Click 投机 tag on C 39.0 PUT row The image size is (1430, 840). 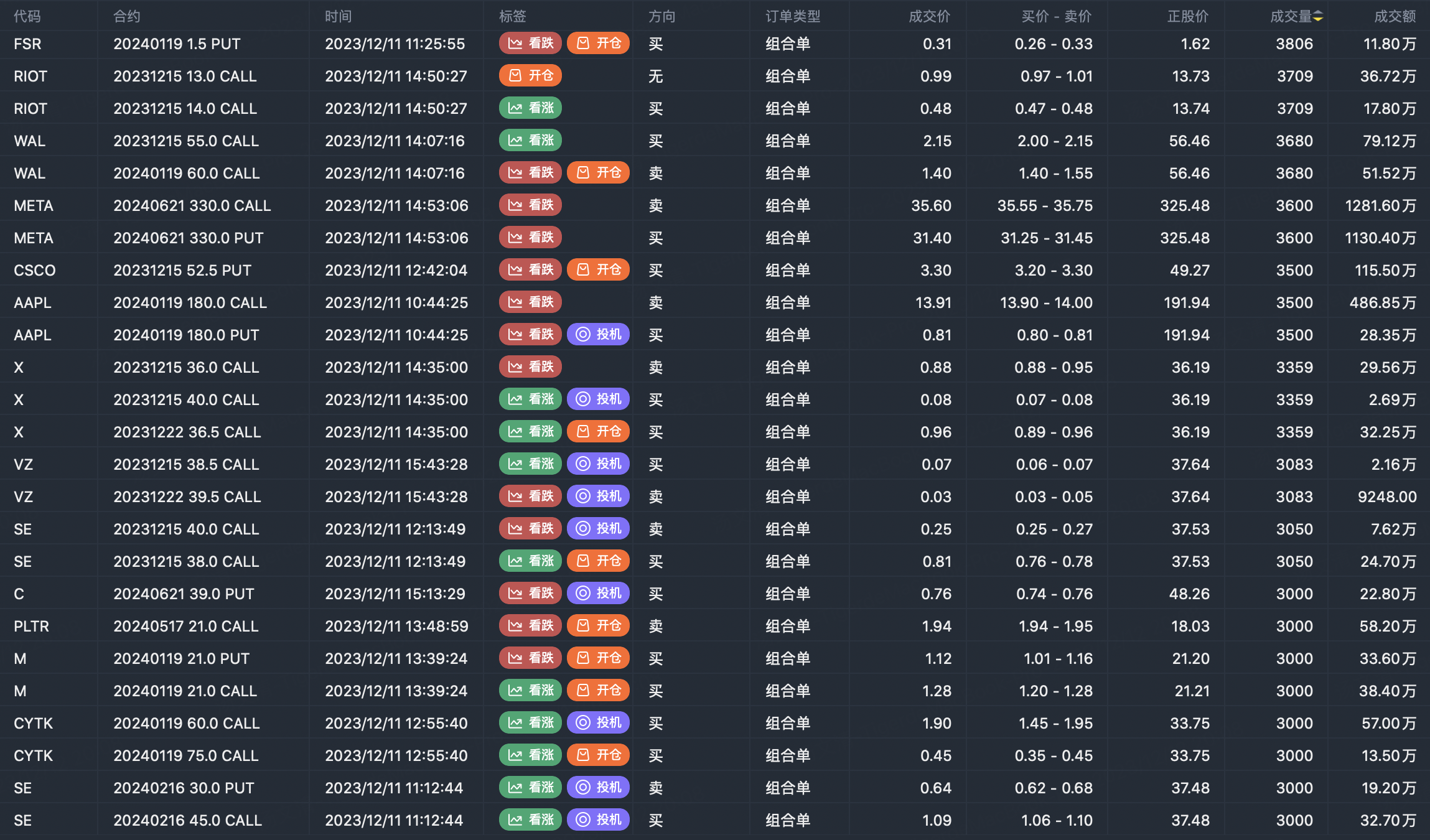pyautogui.click(x=598, y=594)
